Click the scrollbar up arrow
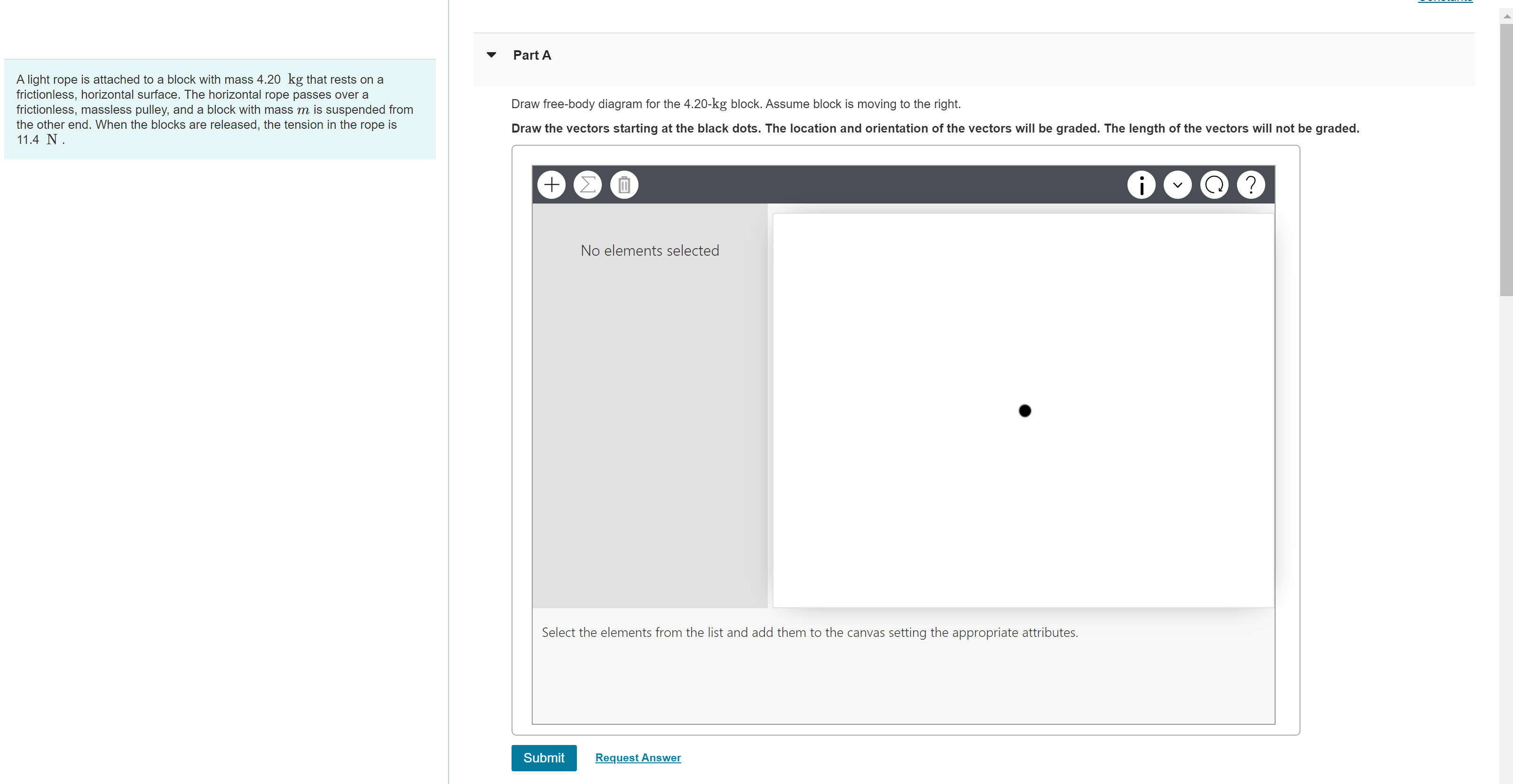This screenshot has width=1513, height=784. (1506, 16)
